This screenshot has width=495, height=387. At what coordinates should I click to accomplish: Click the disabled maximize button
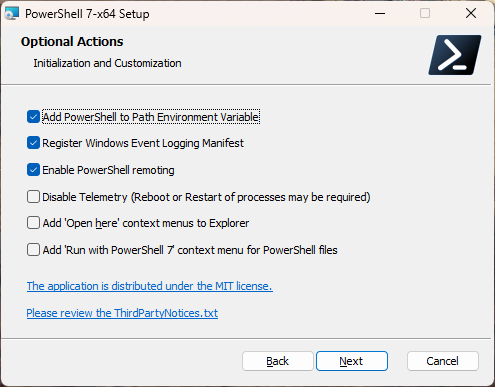425,13
